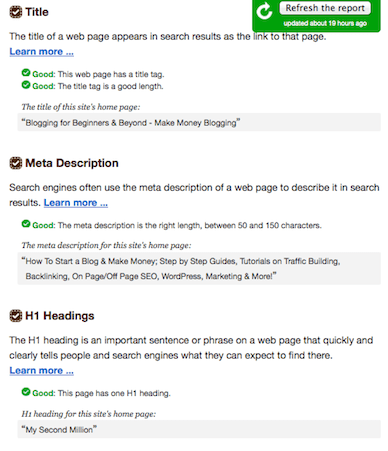
Task: Click green check for 'title tag is a good length'
Action: click(x=26, y=85)
